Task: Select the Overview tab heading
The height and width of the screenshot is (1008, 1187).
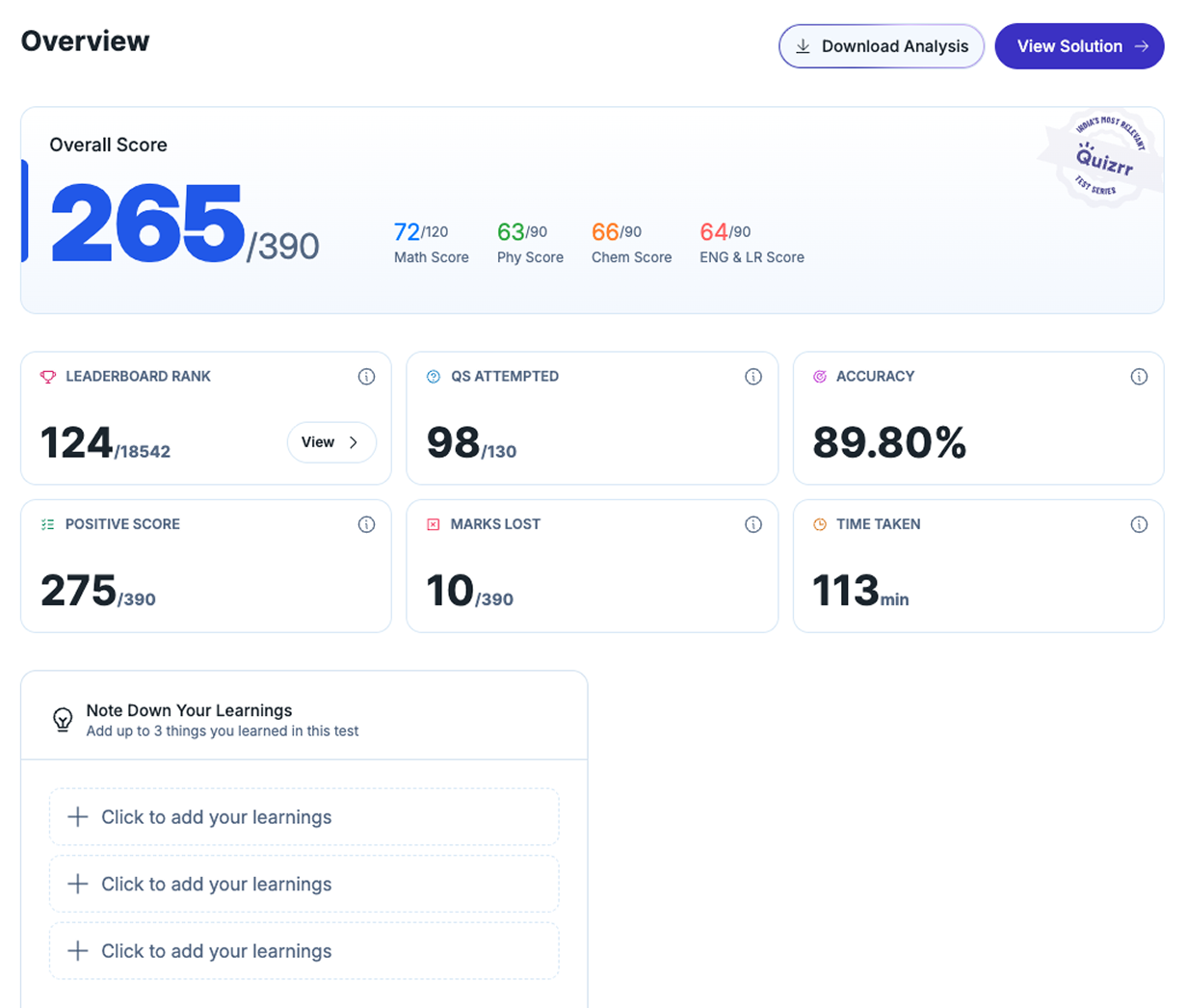Action: click(85, 40)
